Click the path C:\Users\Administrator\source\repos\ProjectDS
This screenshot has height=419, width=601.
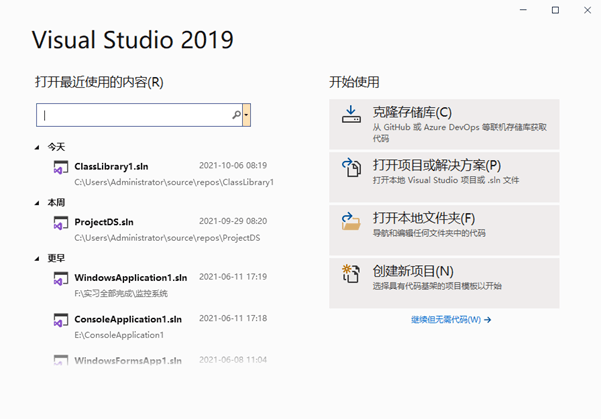click(x=167, y=238)
